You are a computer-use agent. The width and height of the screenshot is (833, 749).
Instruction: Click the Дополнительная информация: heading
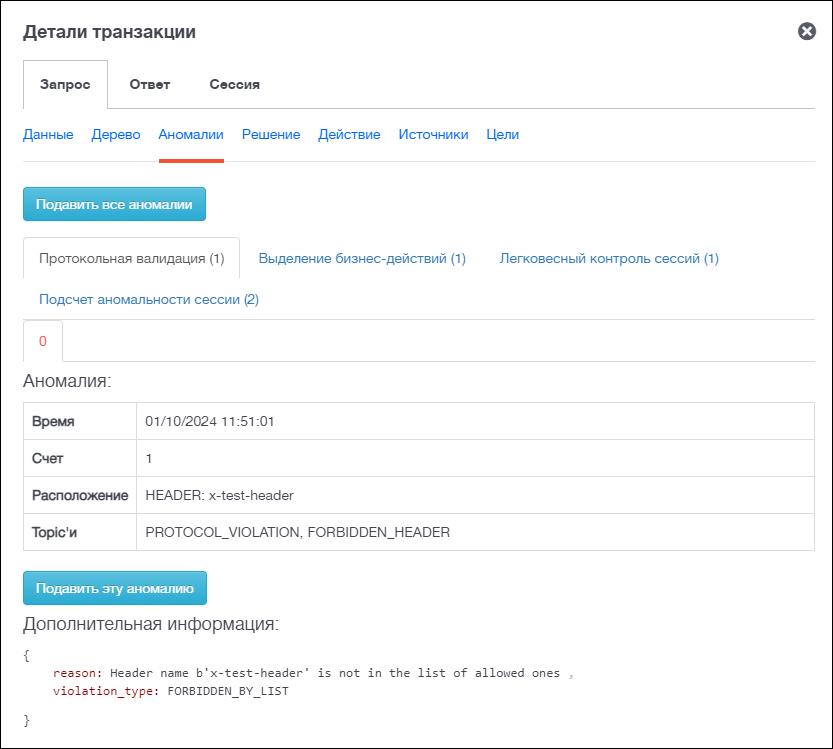point(151,624)
